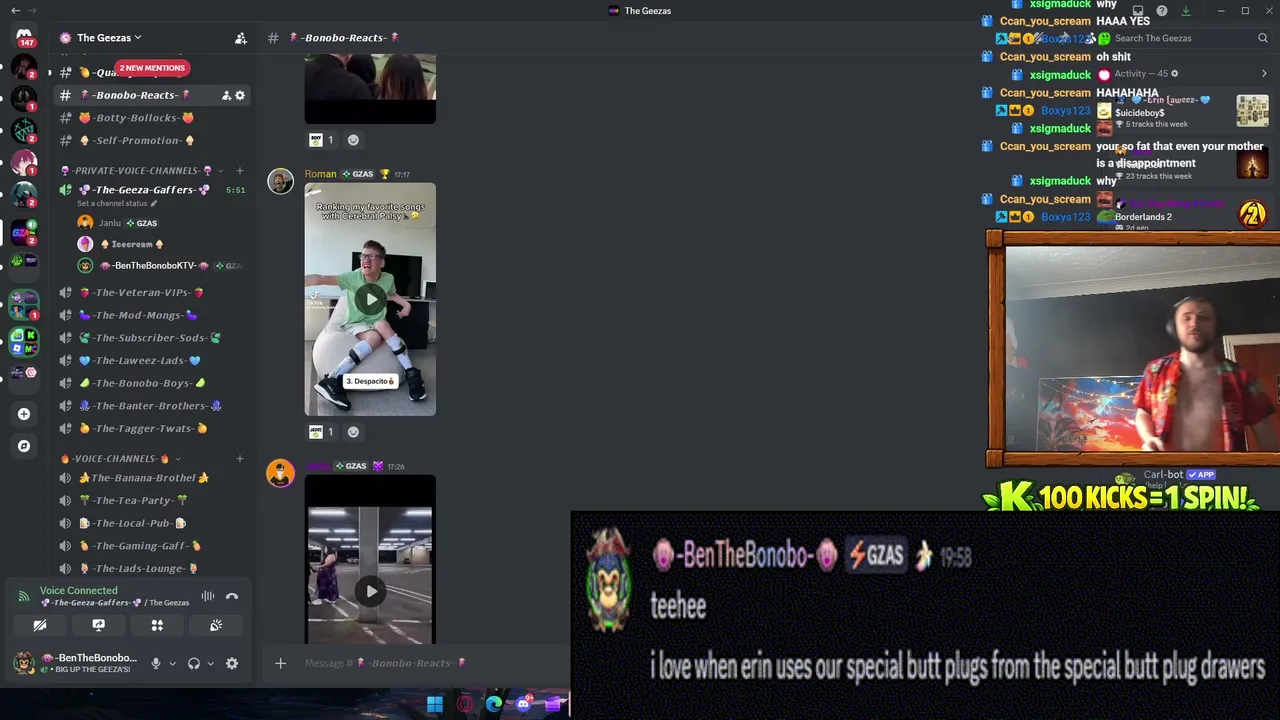Join The-Mod-Mongs voice channel

(x=152, y=315)
